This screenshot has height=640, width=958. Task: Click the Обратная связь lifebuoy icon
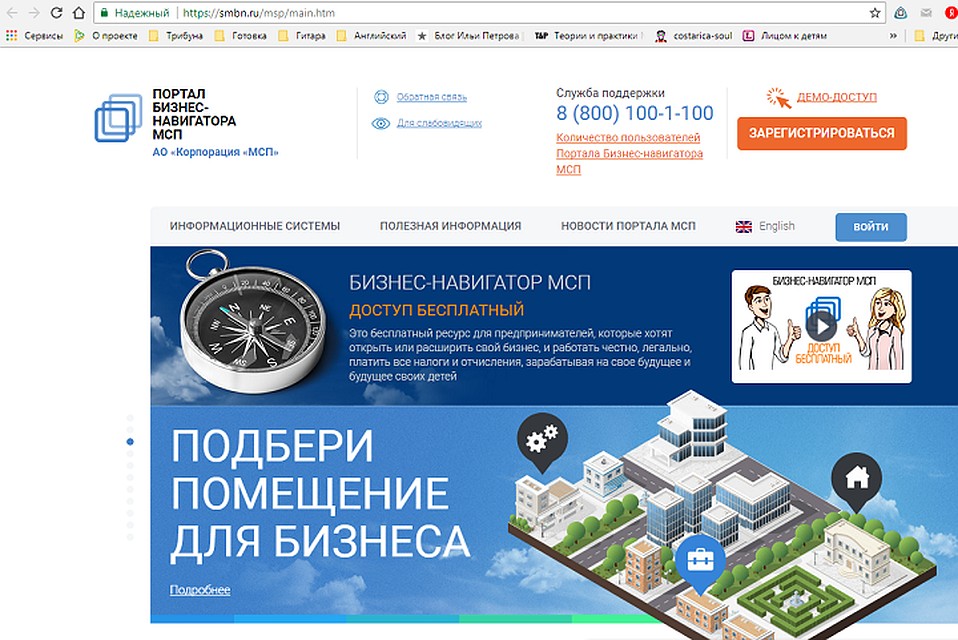(381, 96)
